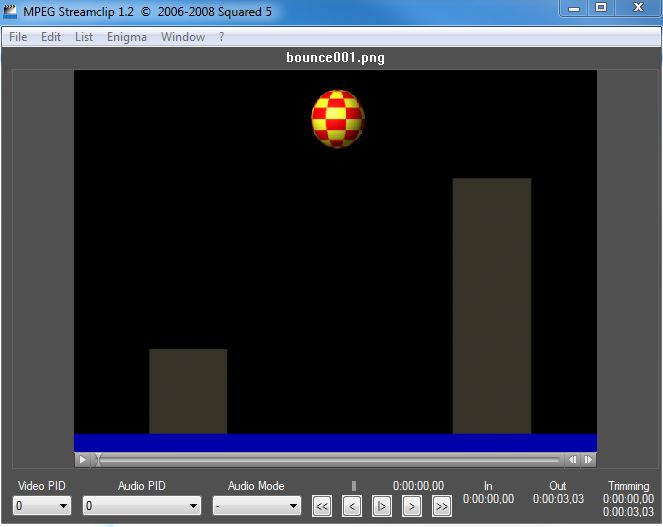This screenshot has width=663, height=527.
Task: Click the Out point 0:00:03,03 value
Action: coord(558,499)
